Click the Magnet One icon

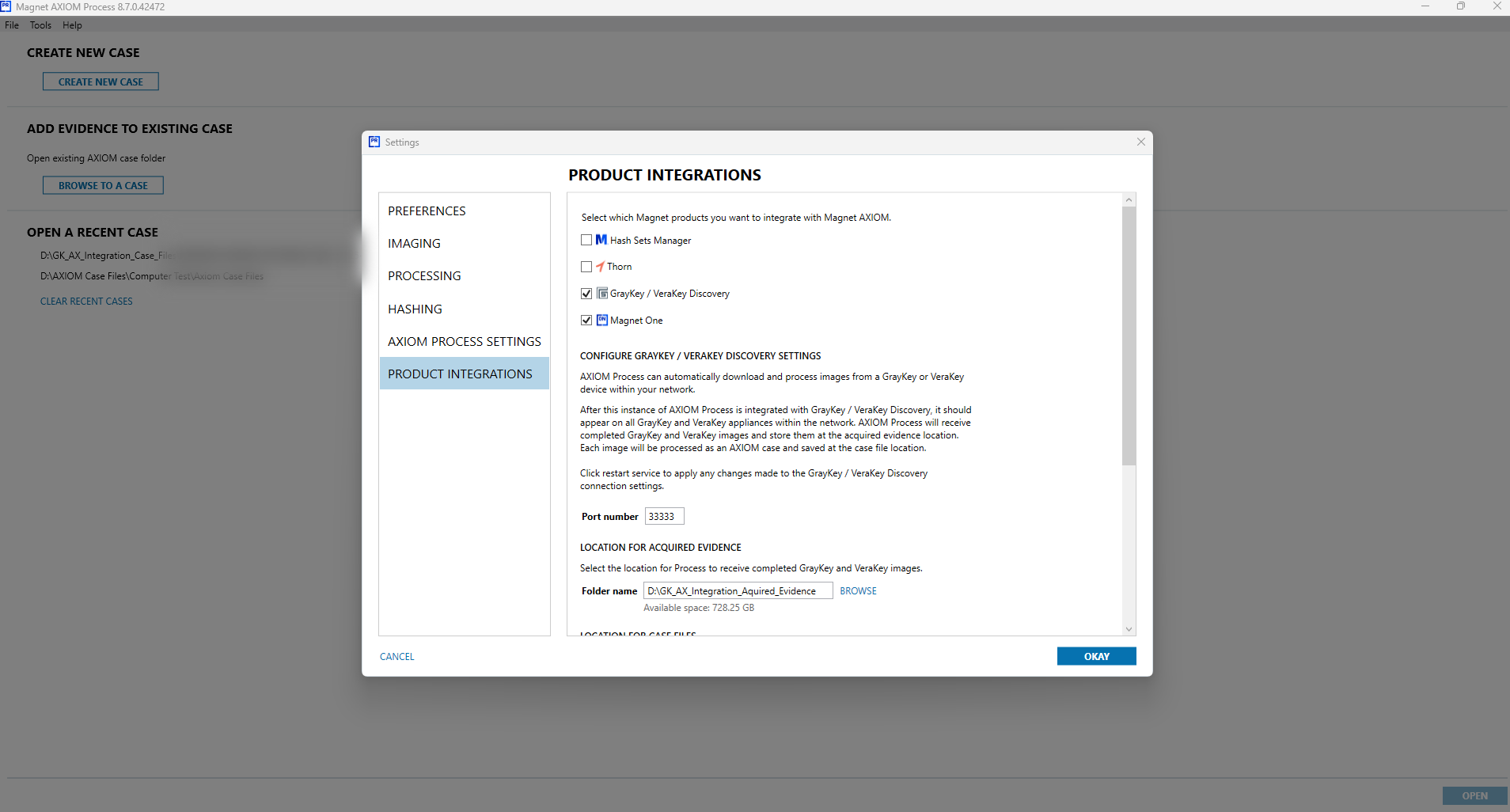[x=602, y=321]
